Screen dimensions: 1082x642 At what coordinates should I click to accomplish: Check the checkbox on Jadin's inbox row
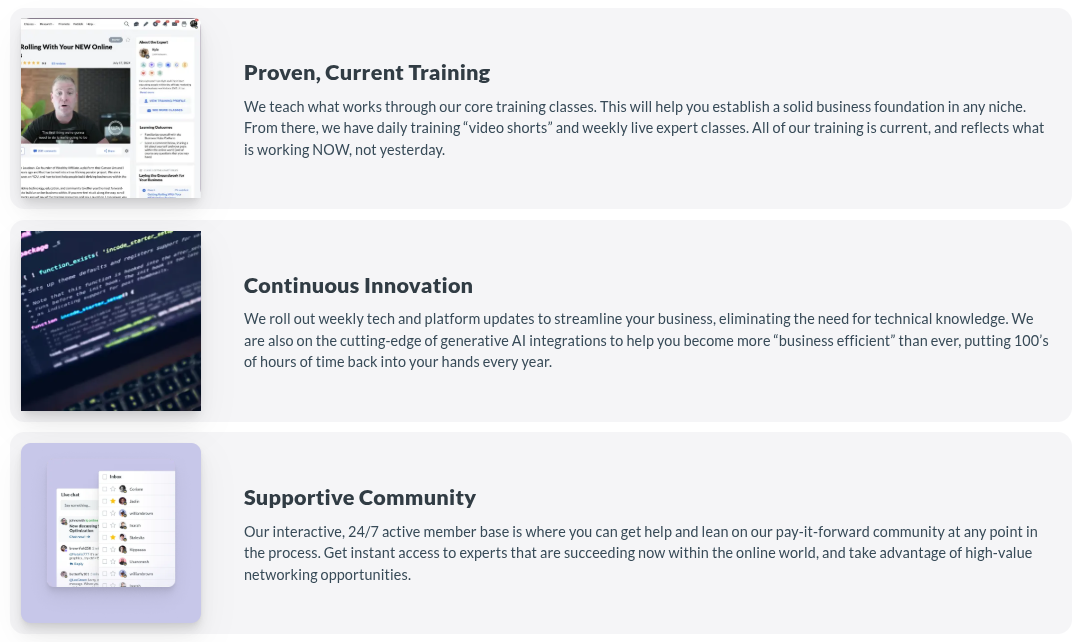pos(104,501)
